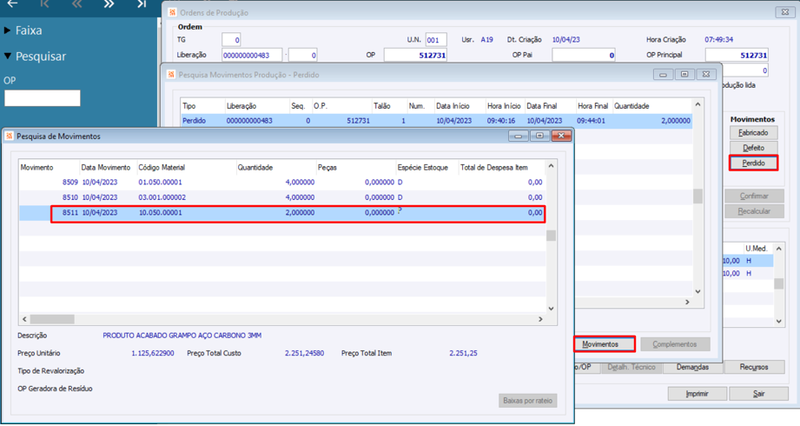Click the OP search input field
Viewport: 800px width, 426px height.
pos(42,98)
